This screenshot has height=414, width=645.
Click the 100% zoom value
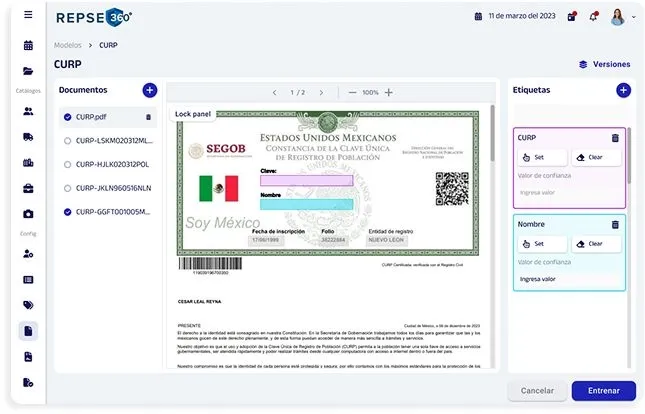[x=370, y=93]
